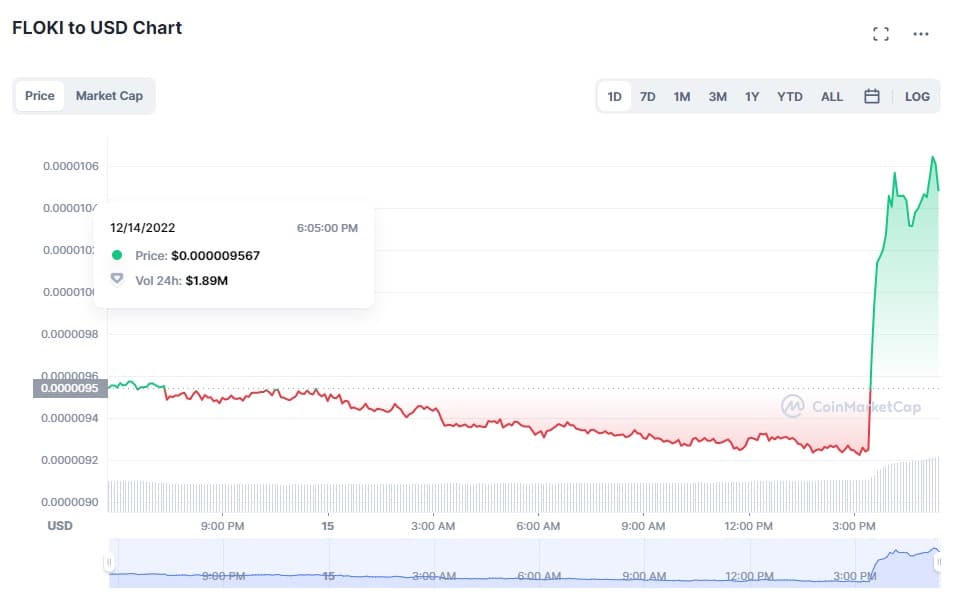Switch to the Price tab

pos(40,96)
